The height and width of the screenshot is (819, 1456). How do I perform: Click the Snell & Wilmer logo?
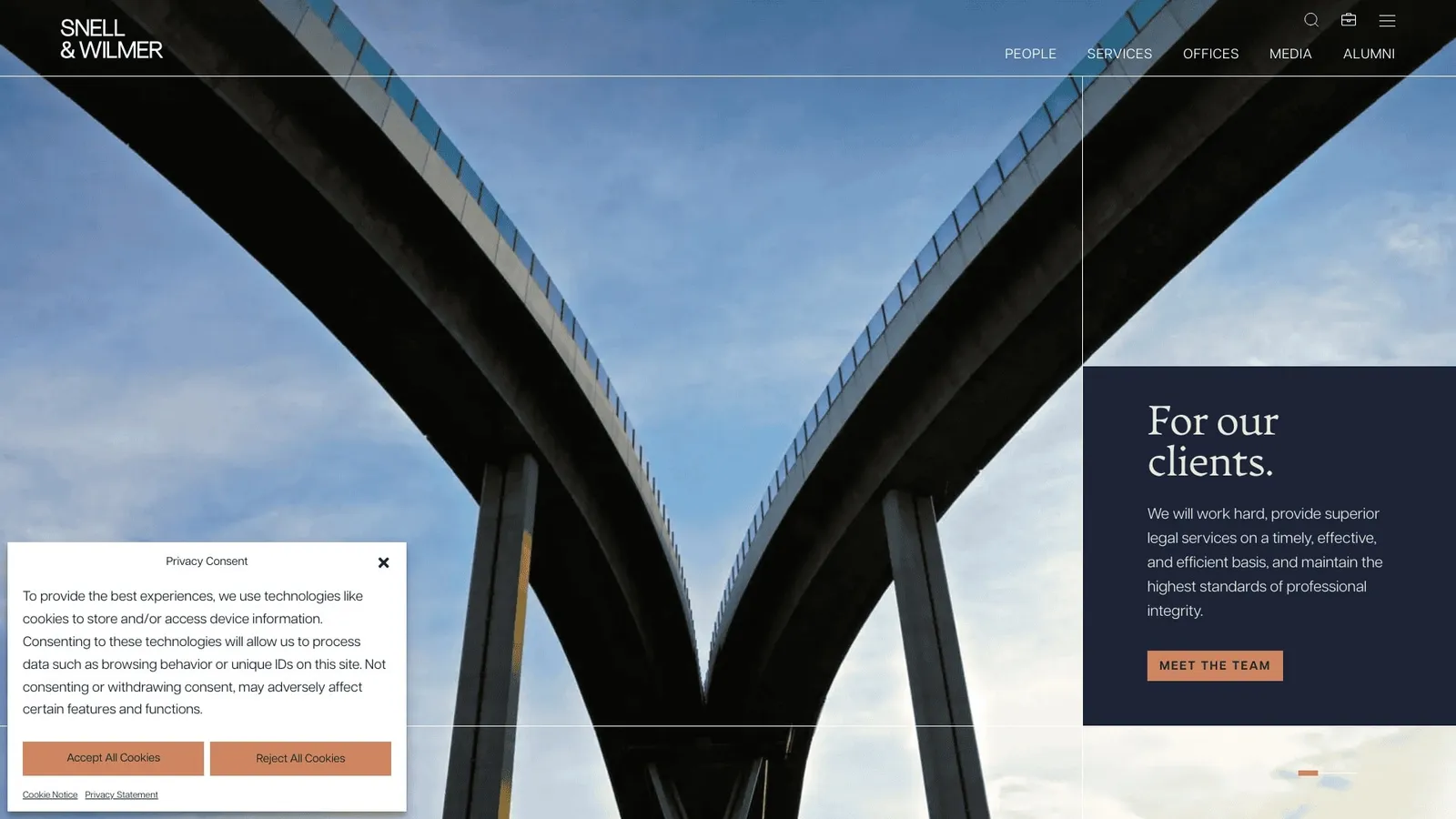(x=111, y=39)
